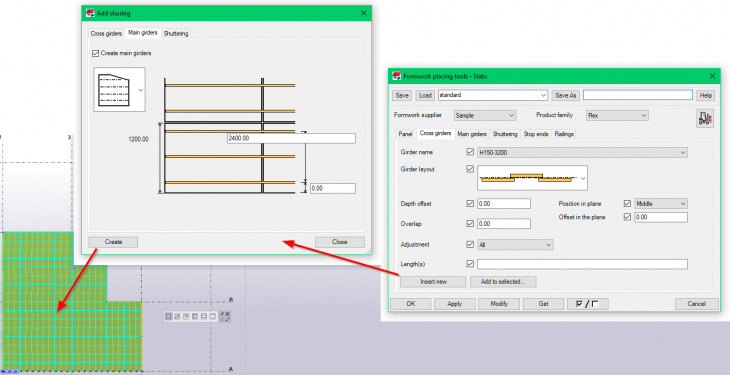Click the Overlap input field
The width and height of the screenshot is (730, 375).
coord(504,224)
